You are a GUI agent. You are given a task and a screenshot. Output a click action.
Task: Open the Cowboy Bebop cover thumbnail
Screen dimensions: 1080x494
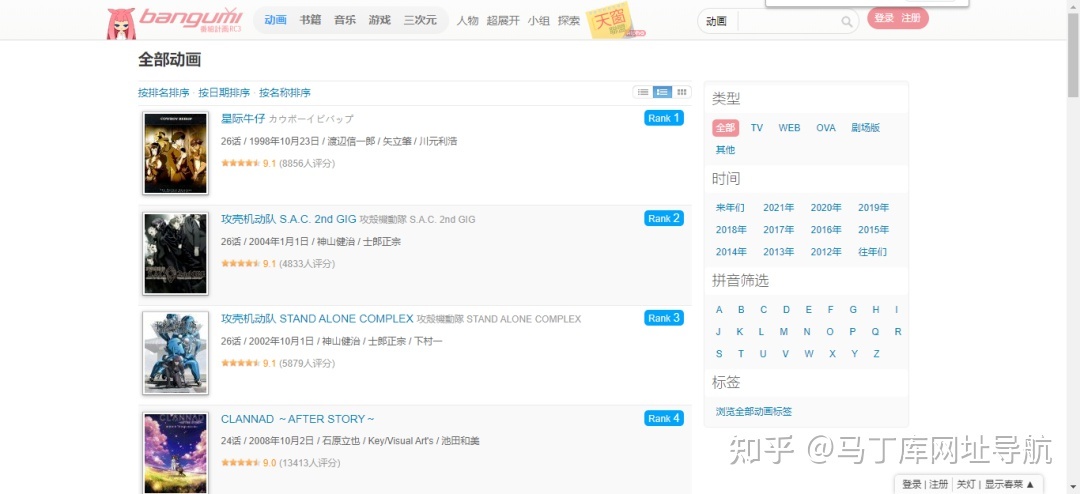point(175,154)
